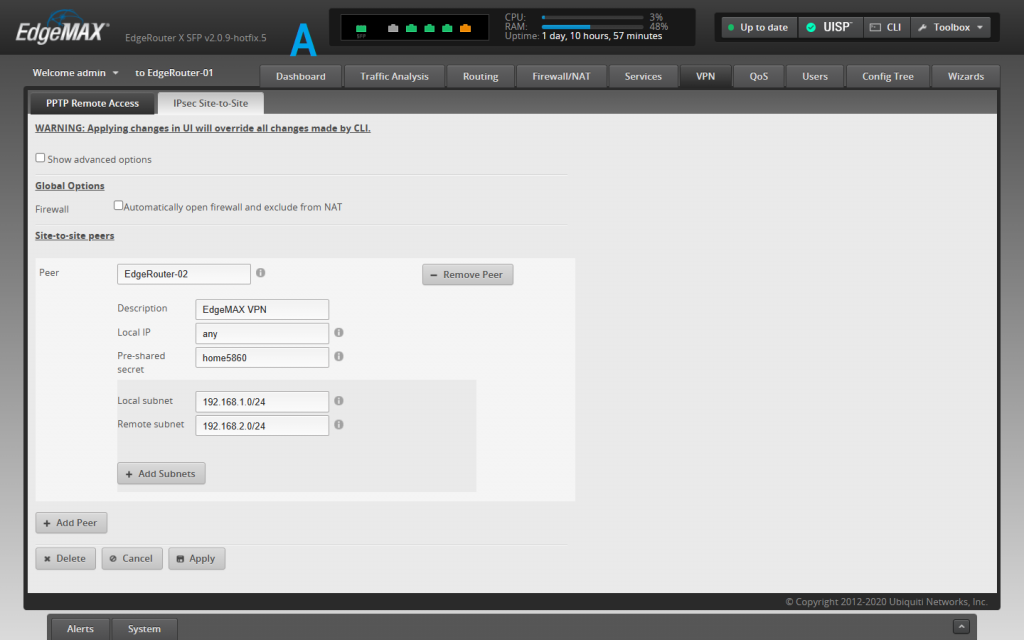1024x640 pixels.
Task: Open the QoS tab
Action: pos(759,76)
